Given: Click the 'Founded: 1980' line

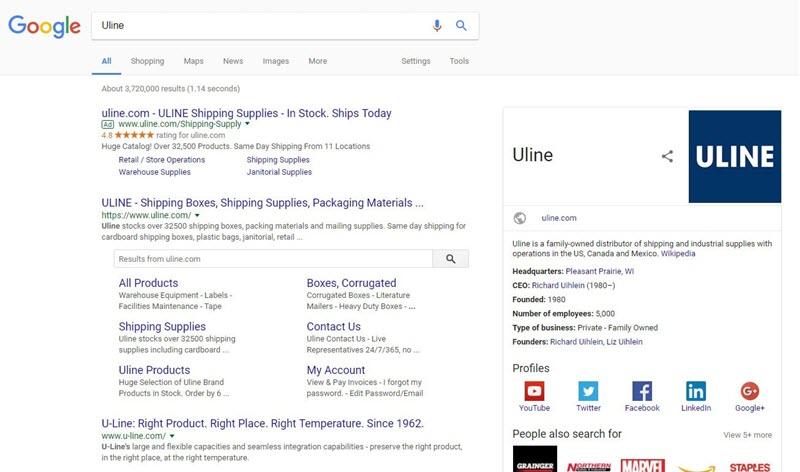Looking at the screenshot, I should [x=539, y=300].
